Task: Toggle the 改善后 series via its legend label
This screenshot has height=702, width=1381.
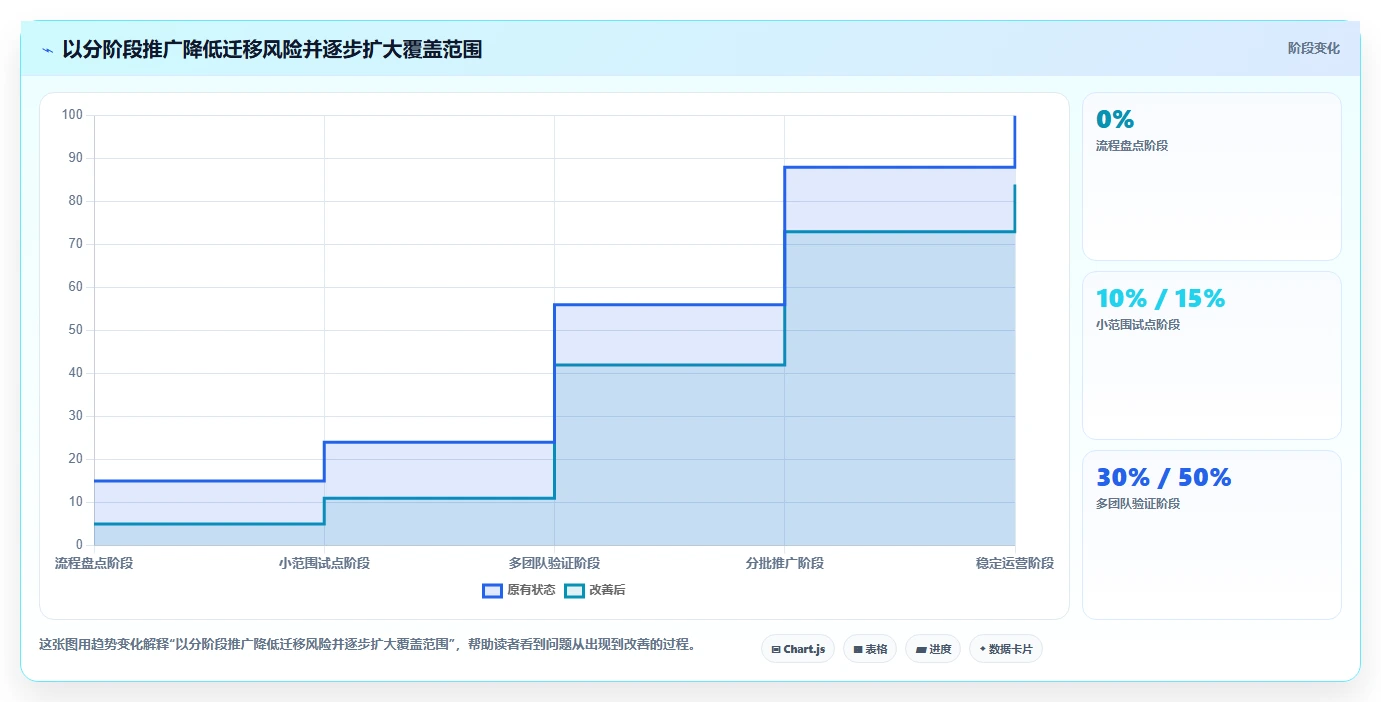Action: [x=607, y=590]
